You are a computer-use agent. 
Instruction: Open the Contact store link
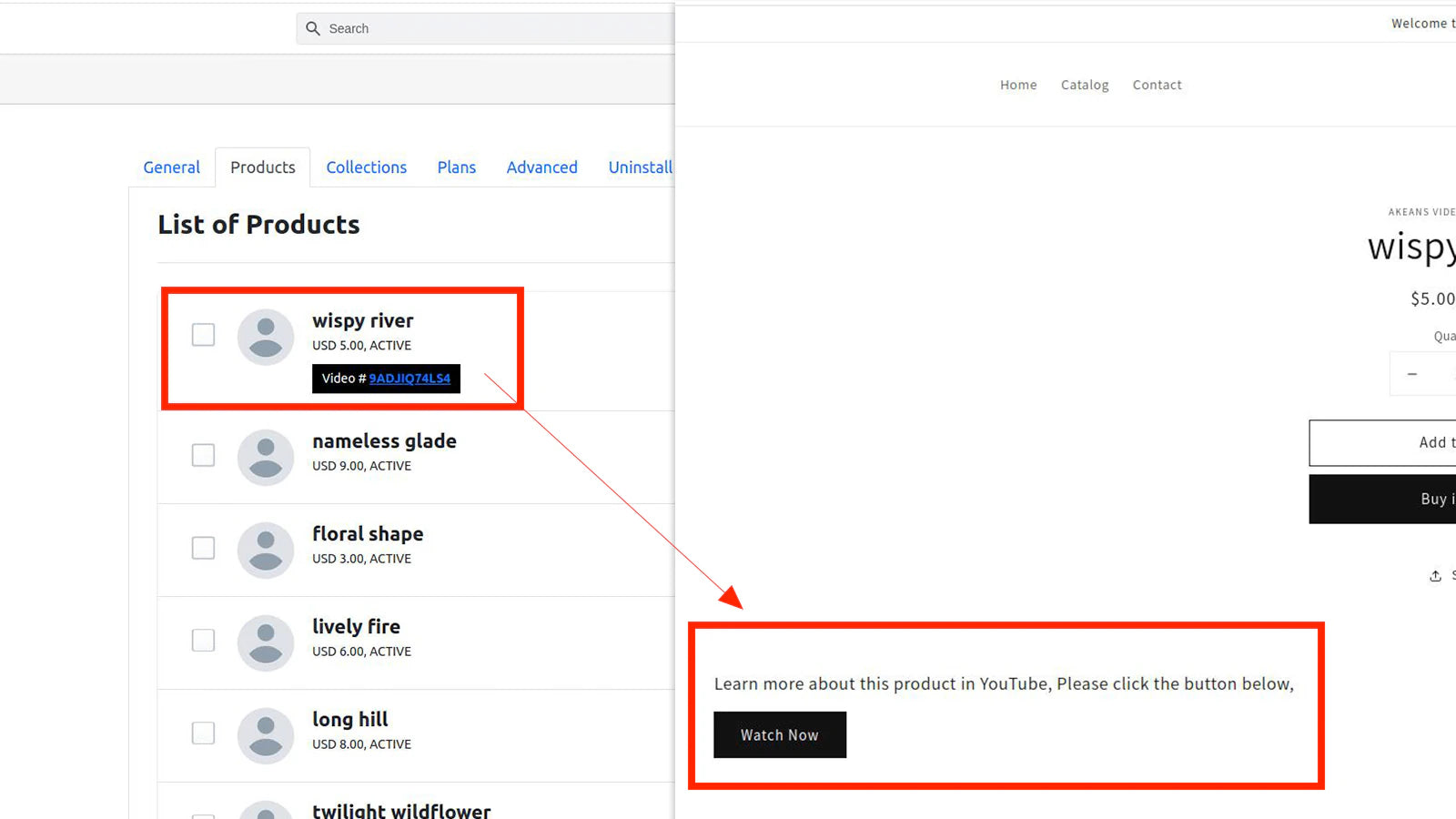tap(1157, 85)
